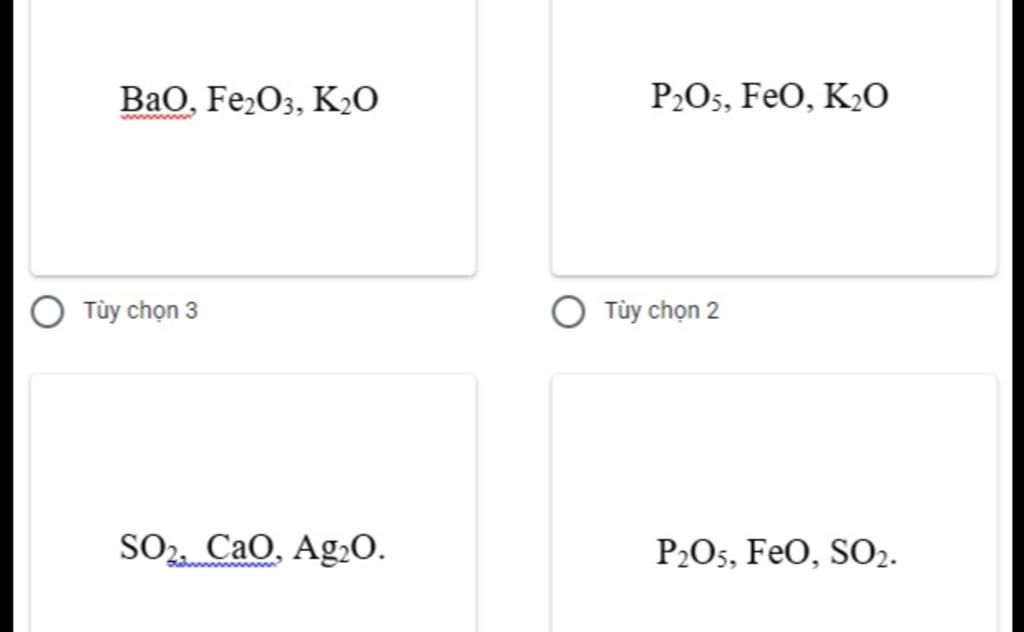The width and height of the screenshot is (1024, 632).
Task: Click the "Tùy chọn 3" label text
Action: pyautogui.click(x=140, y=311)
